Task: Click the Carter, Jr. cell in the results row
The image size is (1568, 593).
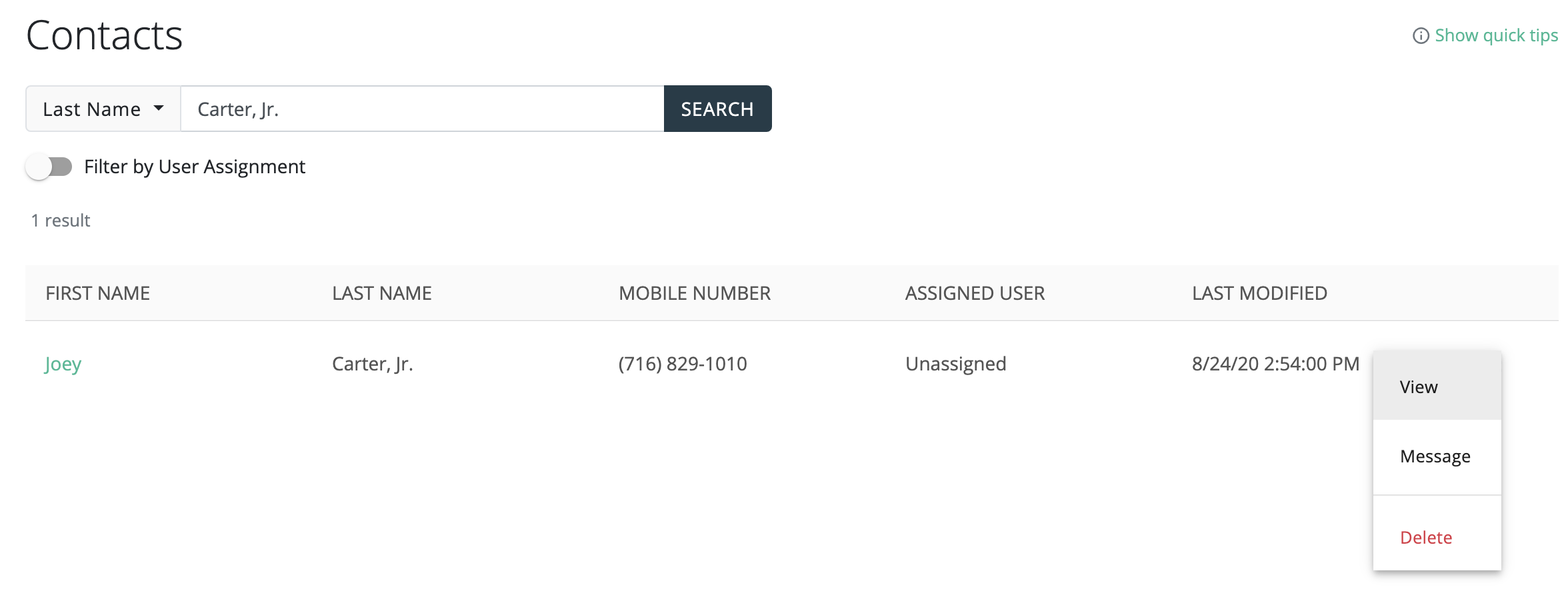Action: pyautogui.click(x=373, y=364)
